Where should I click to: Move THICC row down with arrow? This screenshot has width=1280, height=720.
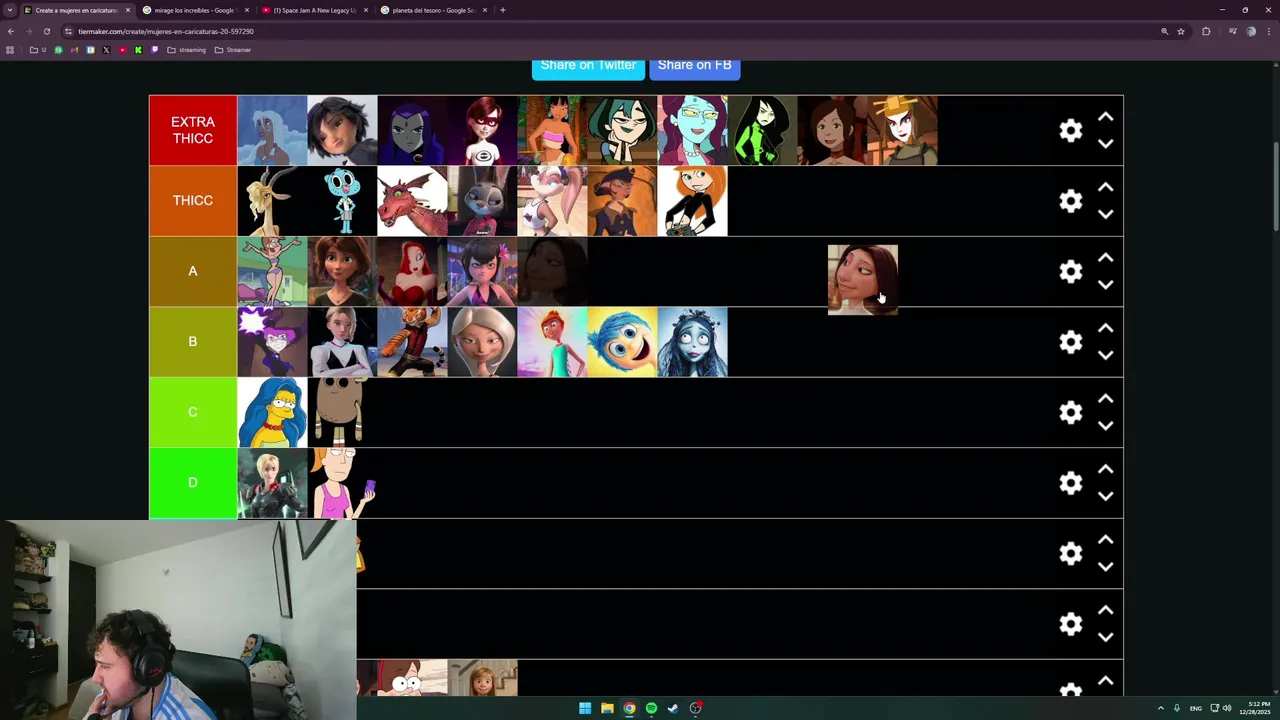[1105, 214]
